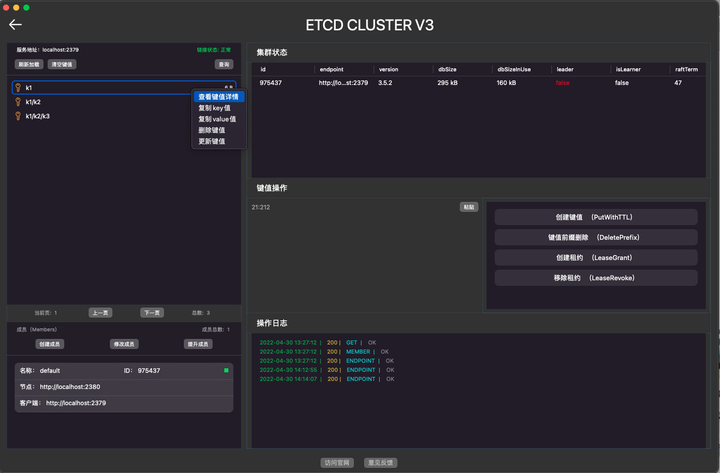The width and height of the screenshot is (720, 473).
Task: Go to previous page with 上一页
Action: (x=101, y=313)
